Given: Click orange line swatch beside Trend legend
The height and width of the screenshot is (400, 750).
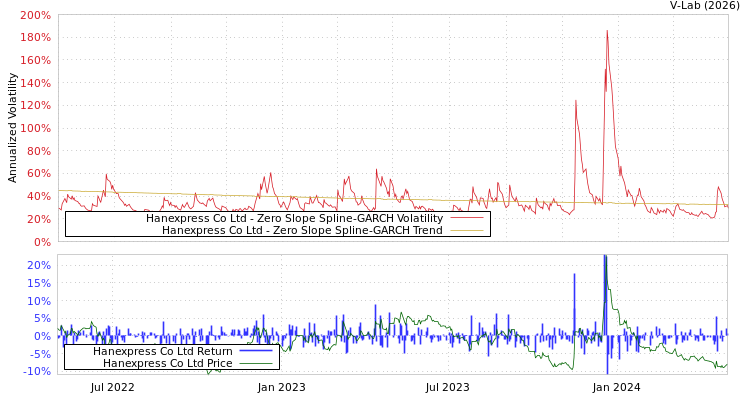Looking at the screenshot, I should coord(466,230).
